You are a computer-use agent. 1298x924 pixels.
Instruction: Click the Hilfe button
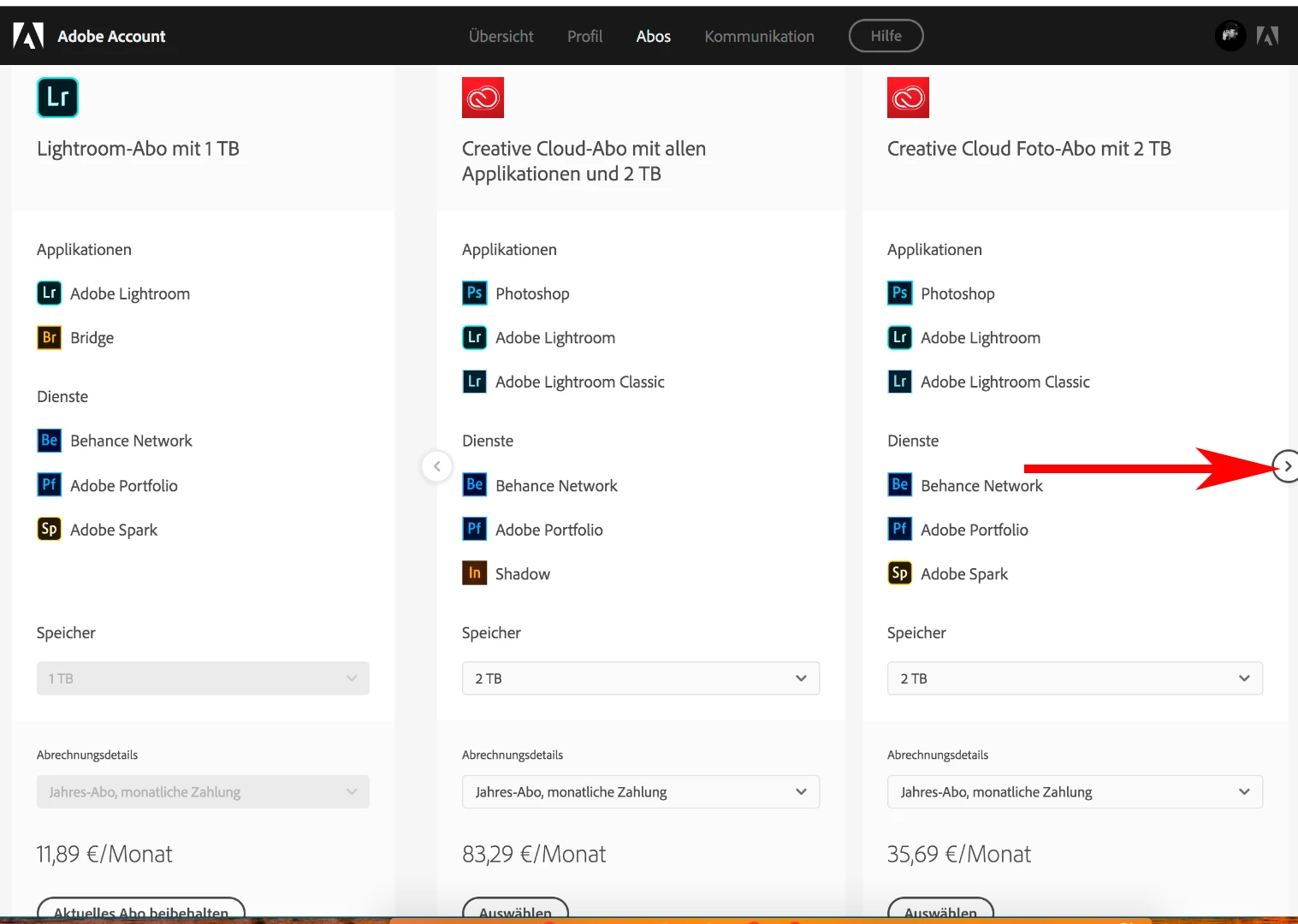point(886,36)
